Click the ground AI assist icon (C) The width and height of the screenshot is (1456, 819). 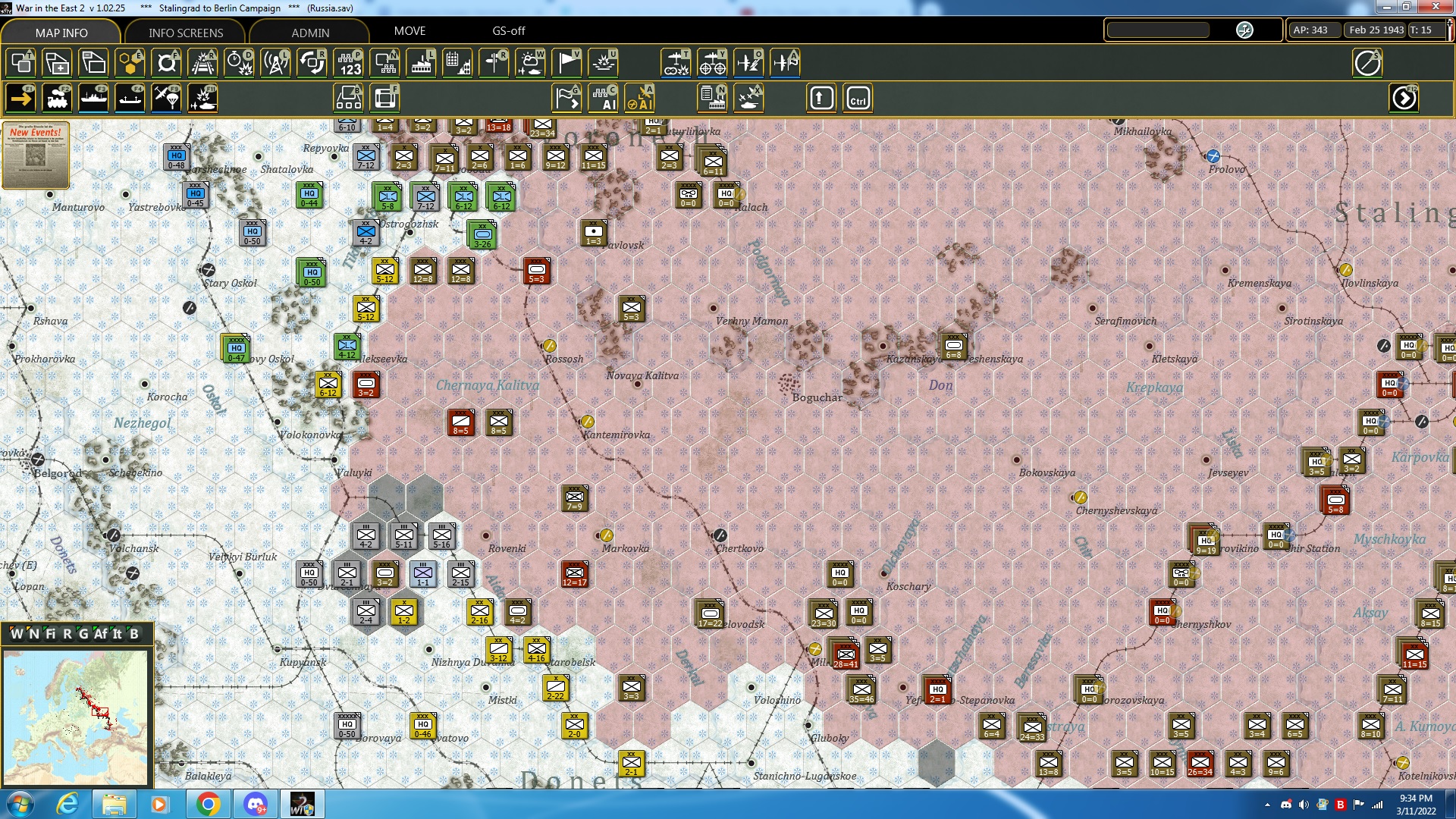pyautogui.click(x=605, y=97)
